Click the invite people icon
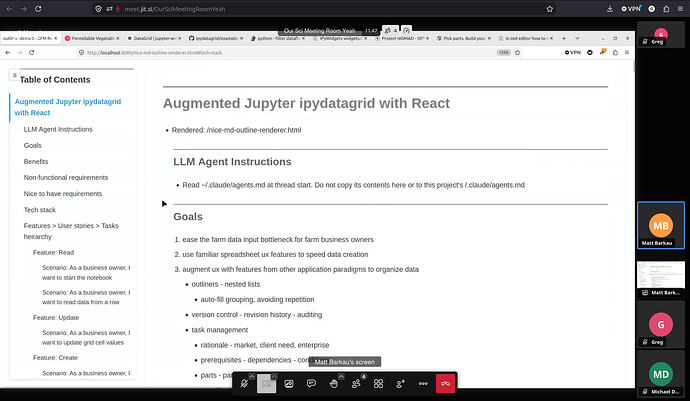 tap(401, 384)
